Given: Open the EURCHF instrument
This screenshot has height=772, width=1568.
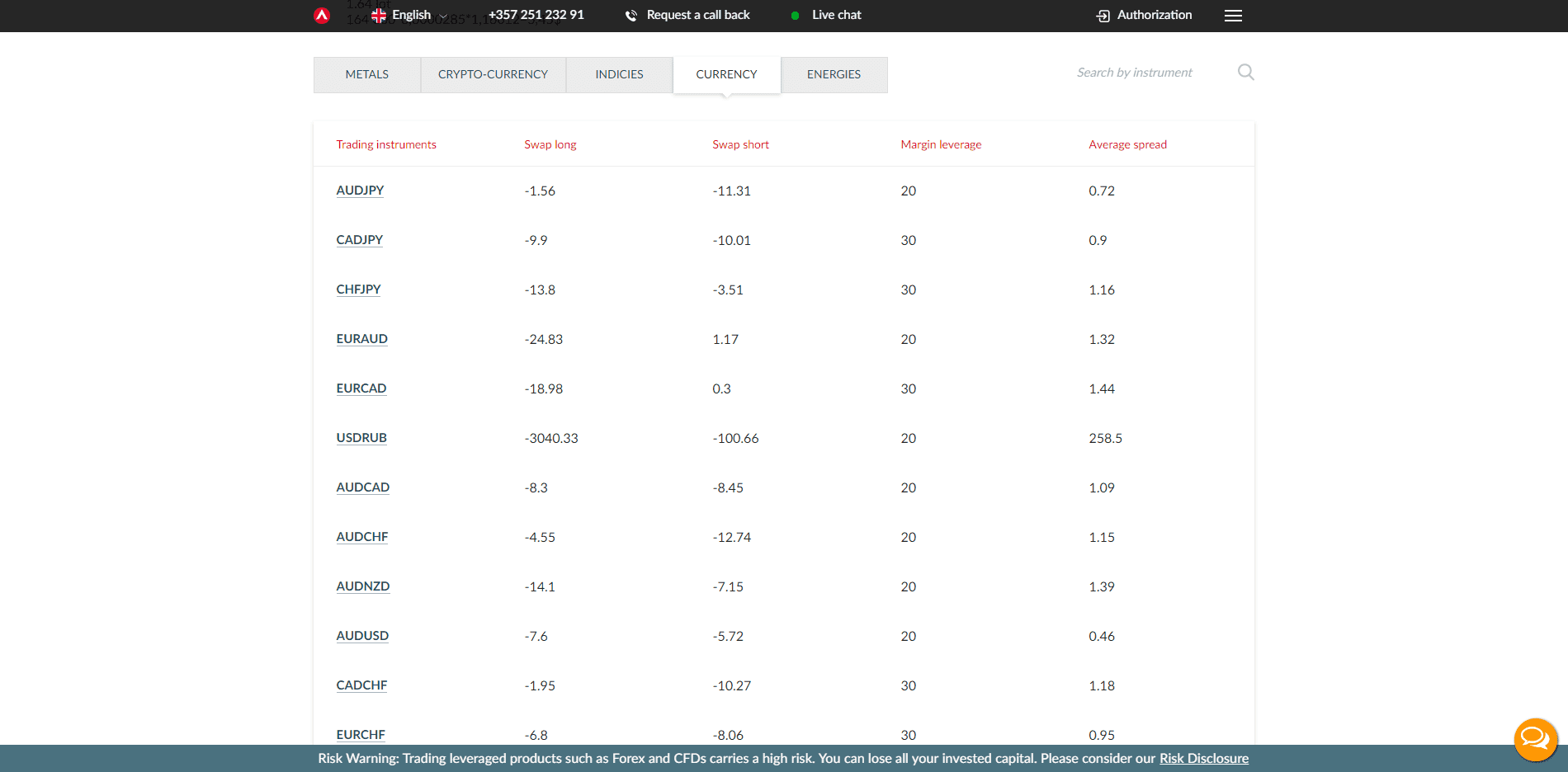Looking at the screenshot, I should [361, 735].
